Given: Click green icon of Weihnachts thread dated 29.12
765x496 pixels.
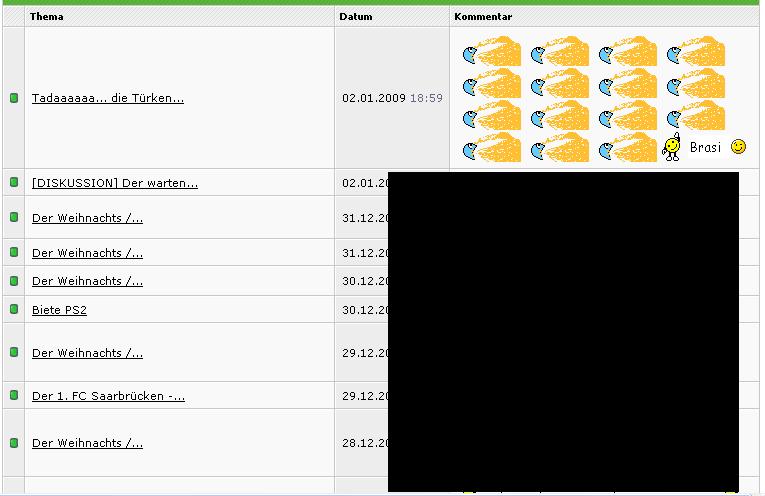Looking at the screenshot, I should (14, 352).
